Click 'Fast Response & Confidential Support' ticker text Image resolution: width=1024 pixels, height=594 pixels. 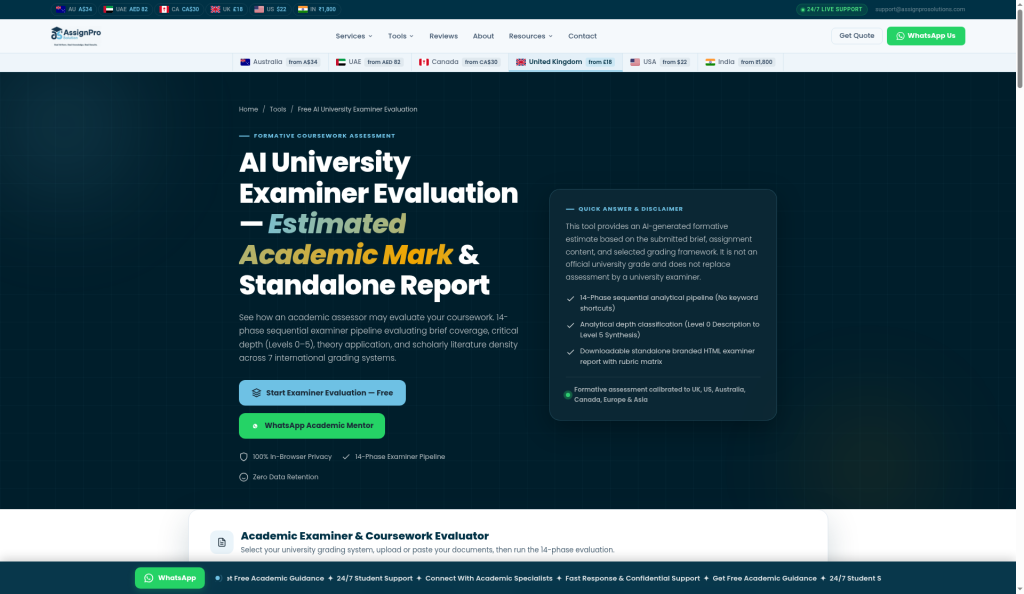632,578
